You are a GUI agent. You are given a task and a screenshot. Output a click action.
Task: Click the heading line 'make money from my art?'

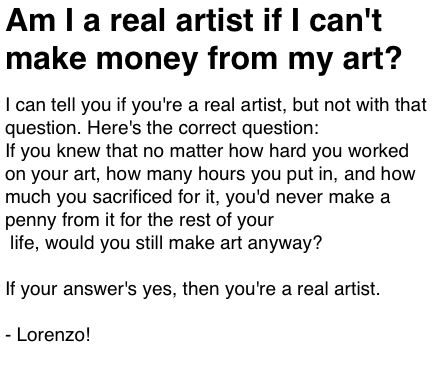click(204, 59)
